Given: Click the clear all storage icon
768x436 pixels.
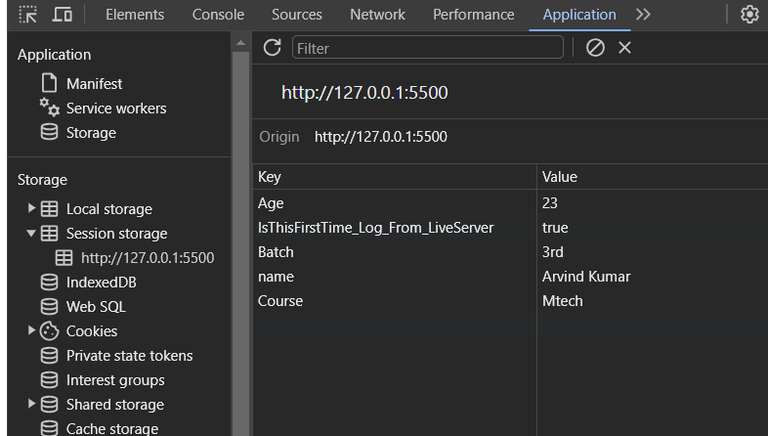Looking at the screenshot, I should 596,48.
